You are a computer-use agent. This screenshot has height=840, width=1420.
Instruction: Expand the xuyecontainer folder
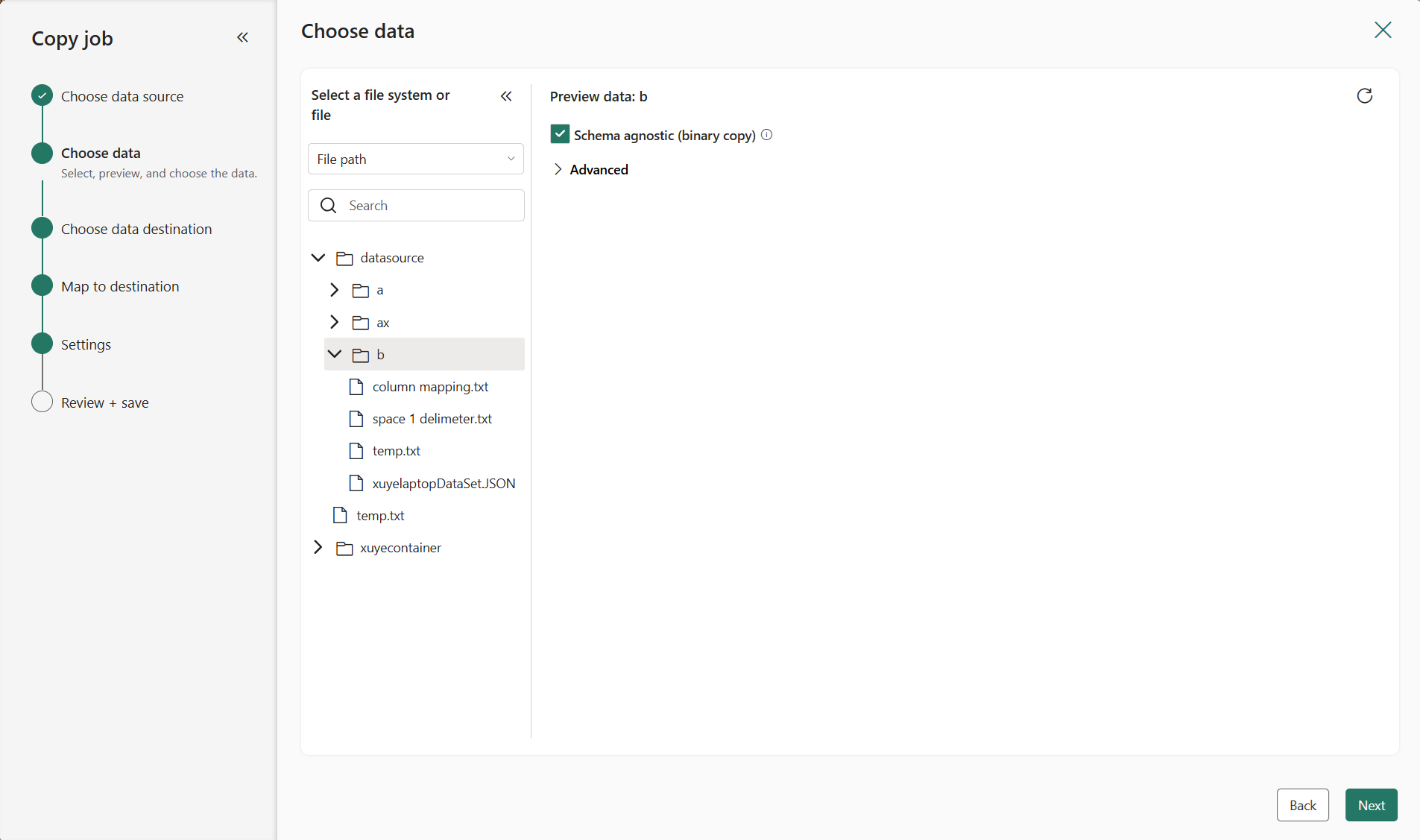click(318, 547)
